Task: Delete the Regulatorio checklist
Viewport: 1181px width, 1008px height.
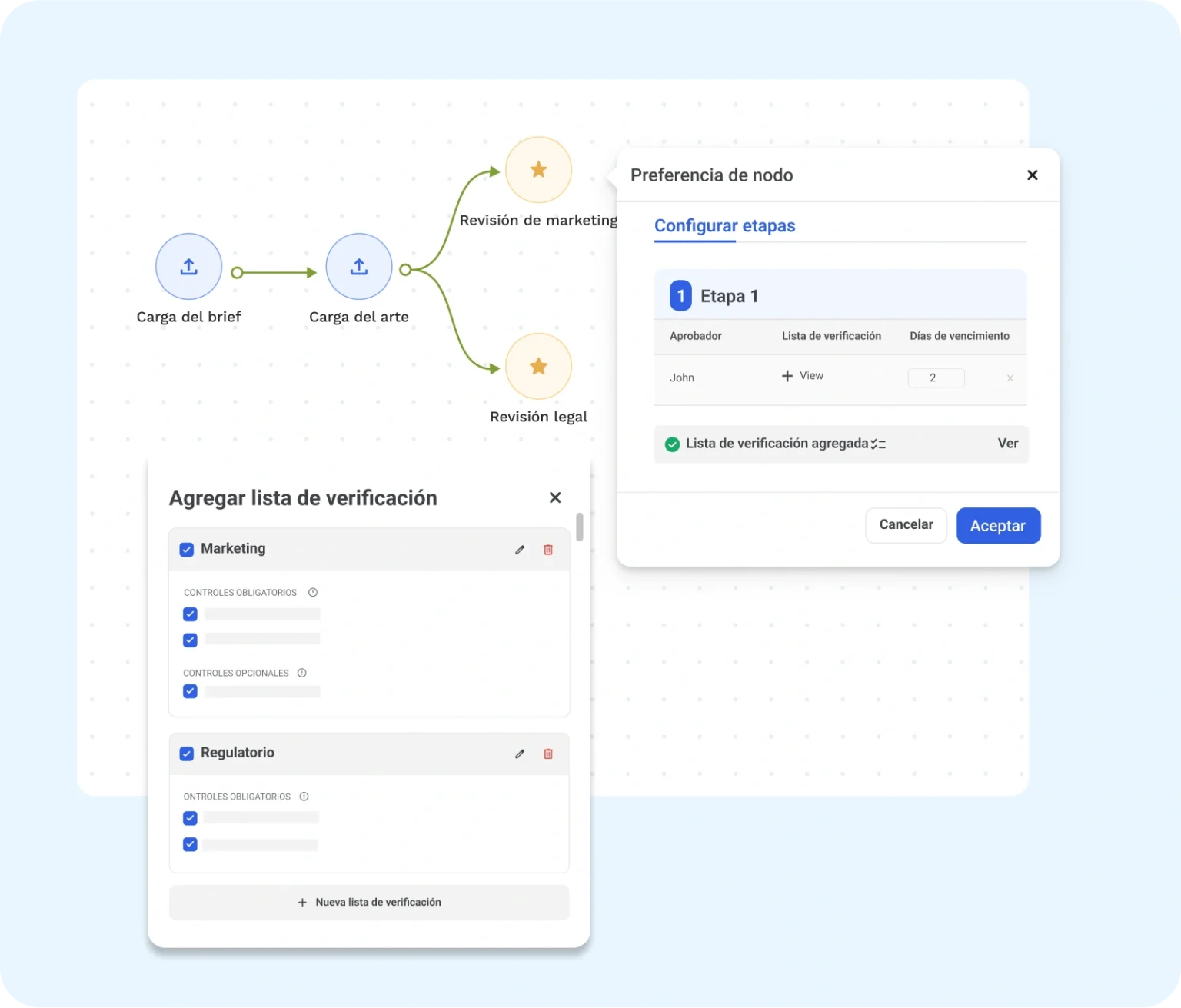Action: pos(548,754)
